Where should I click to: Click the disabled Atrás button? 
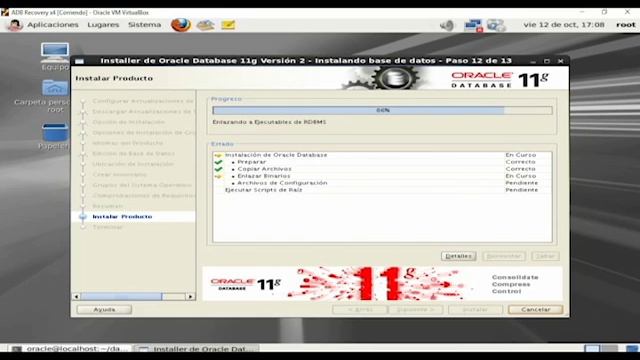click(360, 310)
